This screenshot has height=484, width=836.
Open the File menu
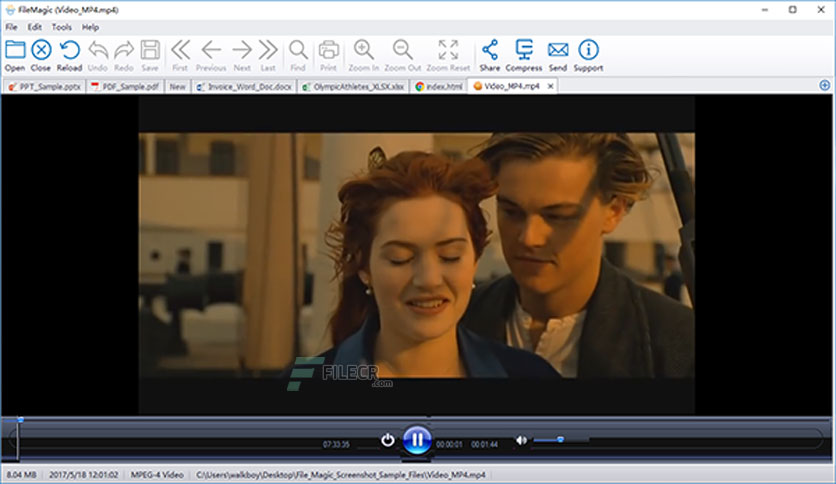pyautogui.click(x=11, y=27)
